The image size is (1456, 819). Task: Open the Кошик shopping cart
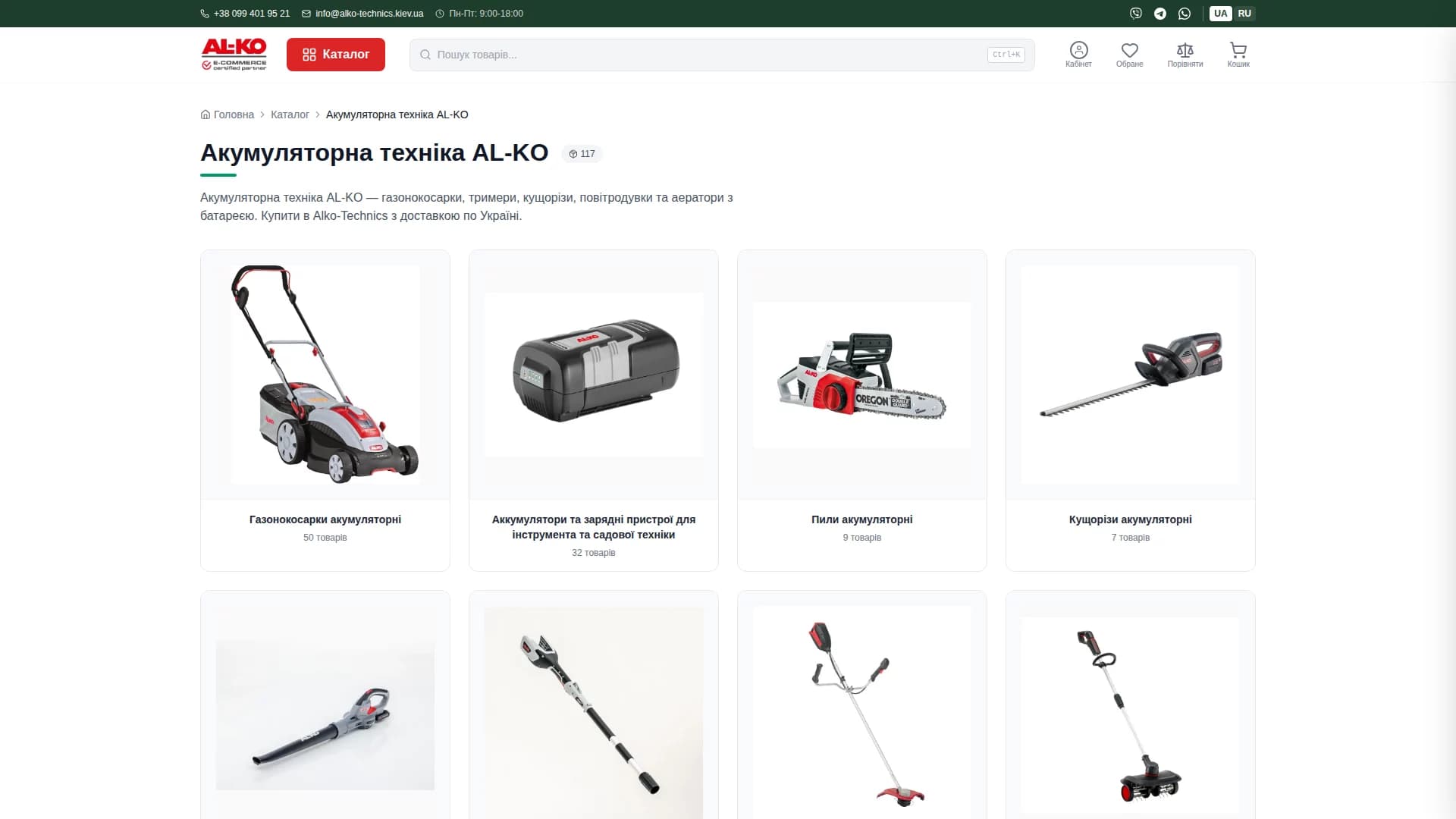1238,55
